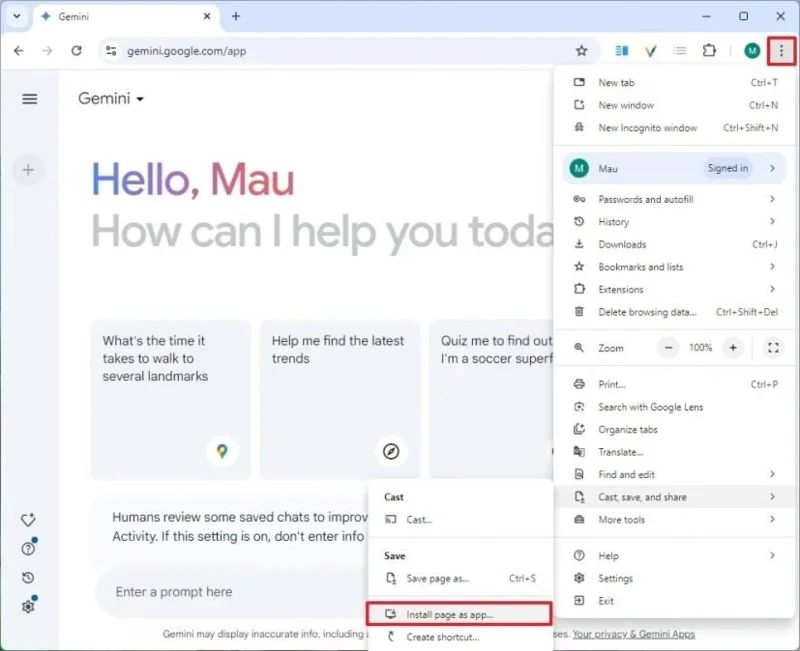Image resolution: width=800 pixels, height=651 pixels.
Task: Click the compass icon on trends card
Action: tap(391, 451)
